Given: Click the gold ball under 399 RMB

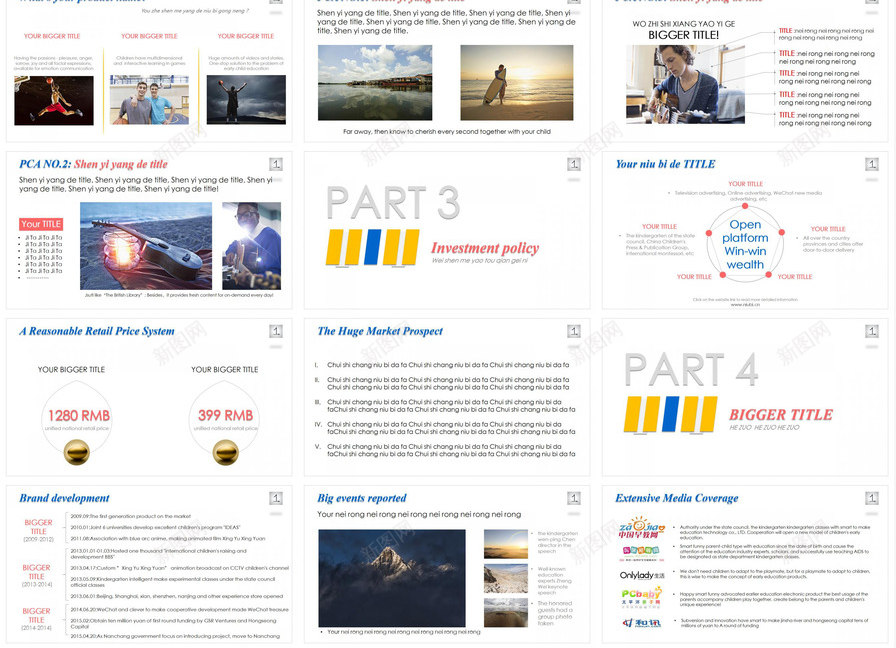Looking at the screenshot, I should point(226,453).
